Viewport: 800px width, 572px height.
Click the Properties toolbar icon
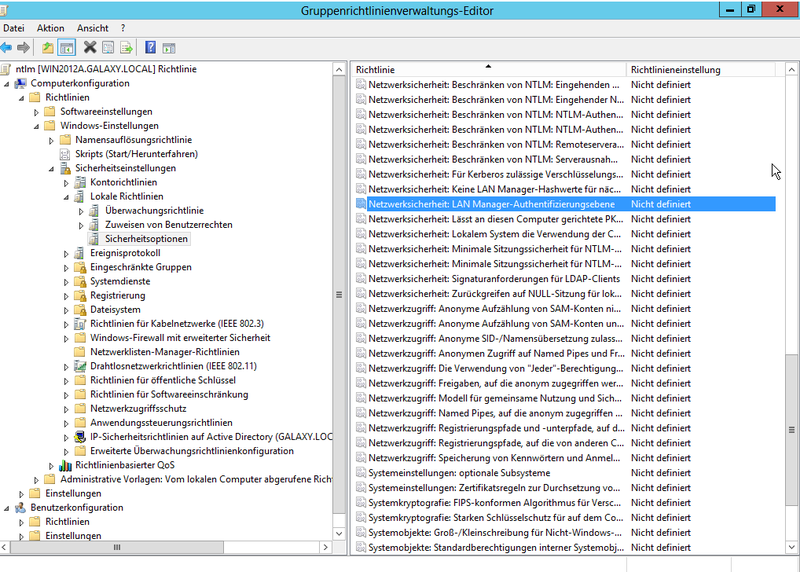(108, 47)
